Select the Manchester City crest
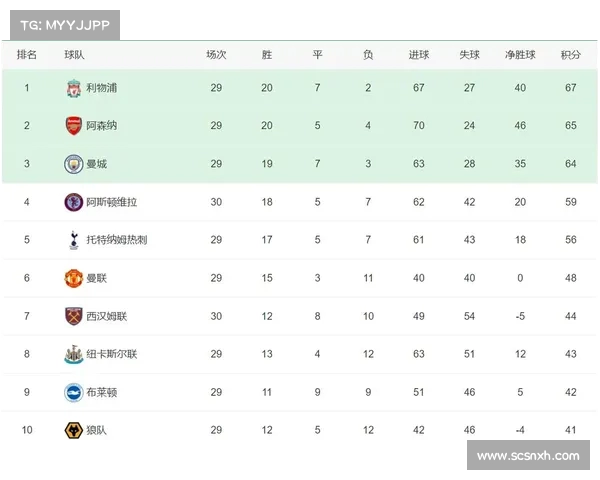This screenshot has height=480, width=600. click(x=73, y=164)
